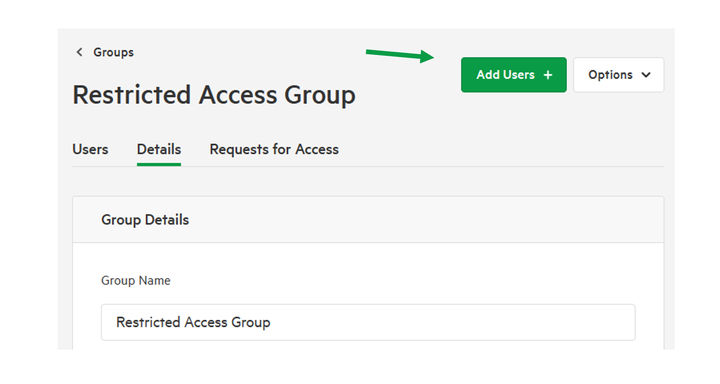Click the word Group in the page heading
Screen dimensions: 720x384
click(320, 96)
